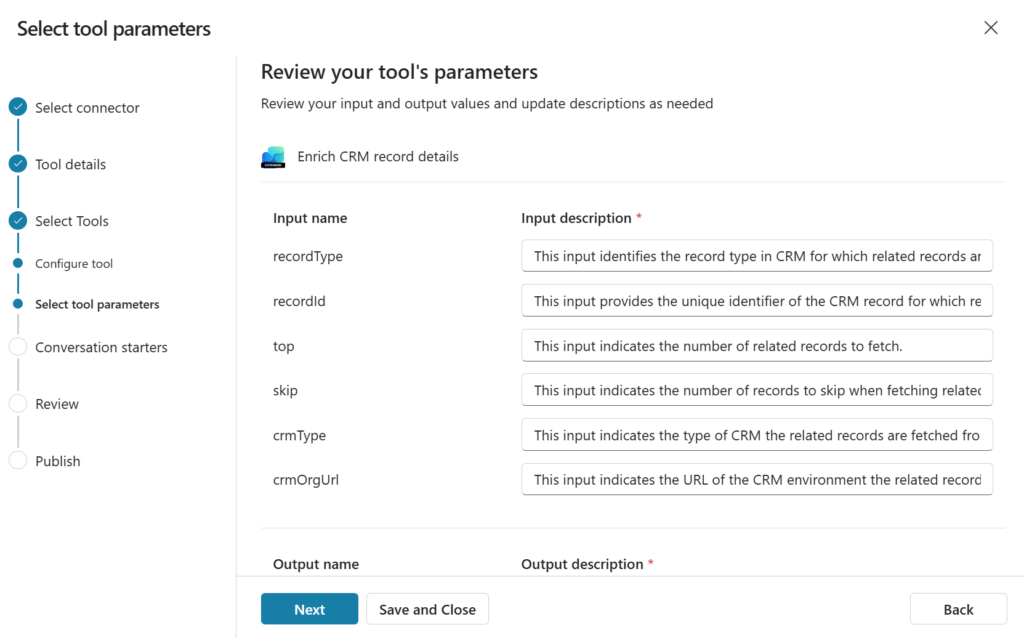Focus the skip input description field

coord(756,390)
